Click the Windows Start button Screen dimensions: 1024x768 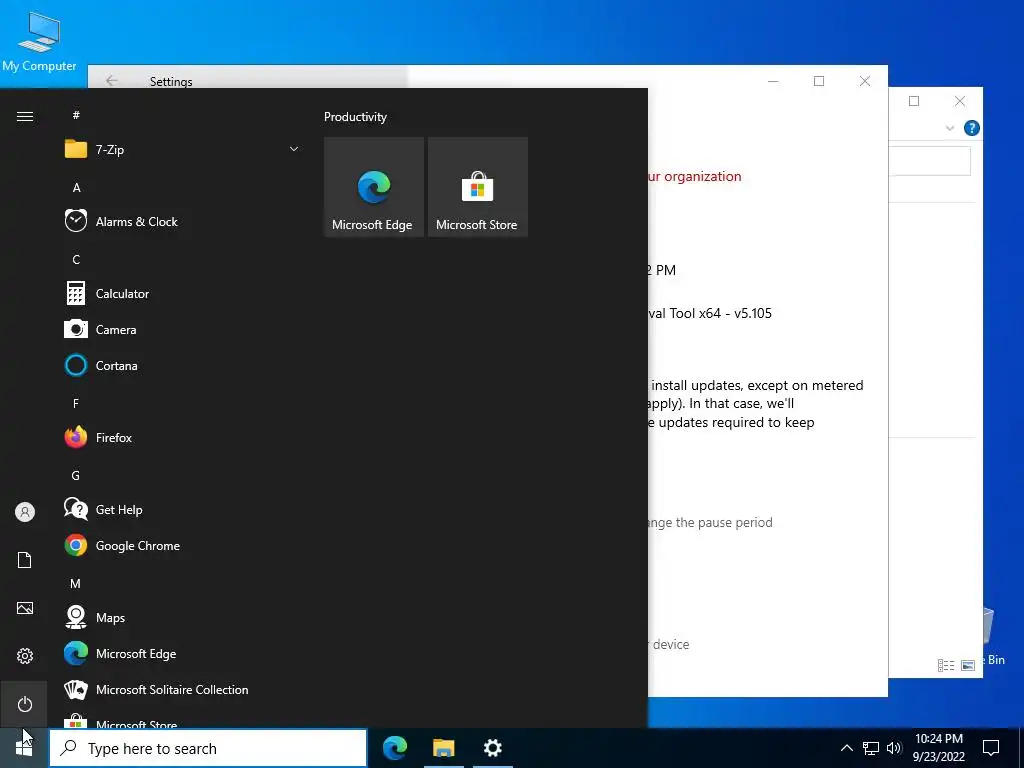click(24, 748)
